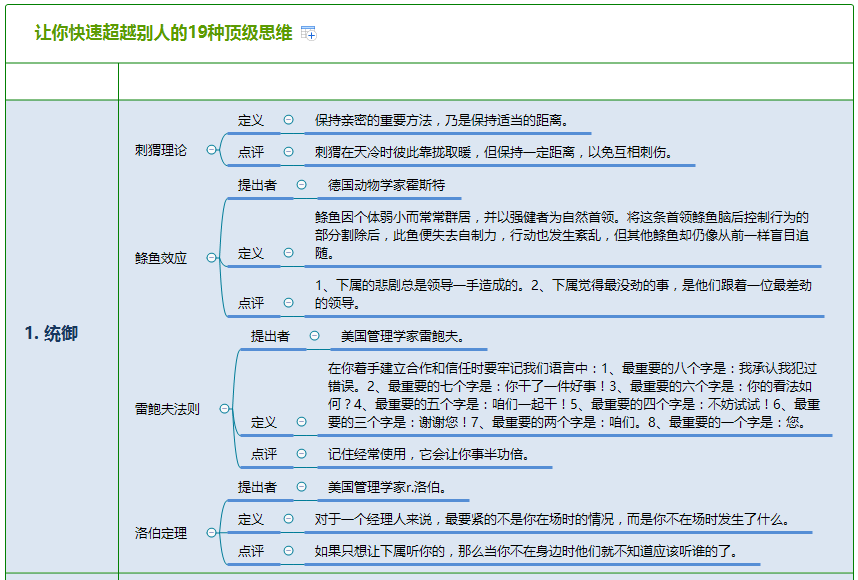Collapse the 定义 node under 鲦鱼效应
Image resolution: width=858 pixels, height=580 pixels.
click(288, 252)
